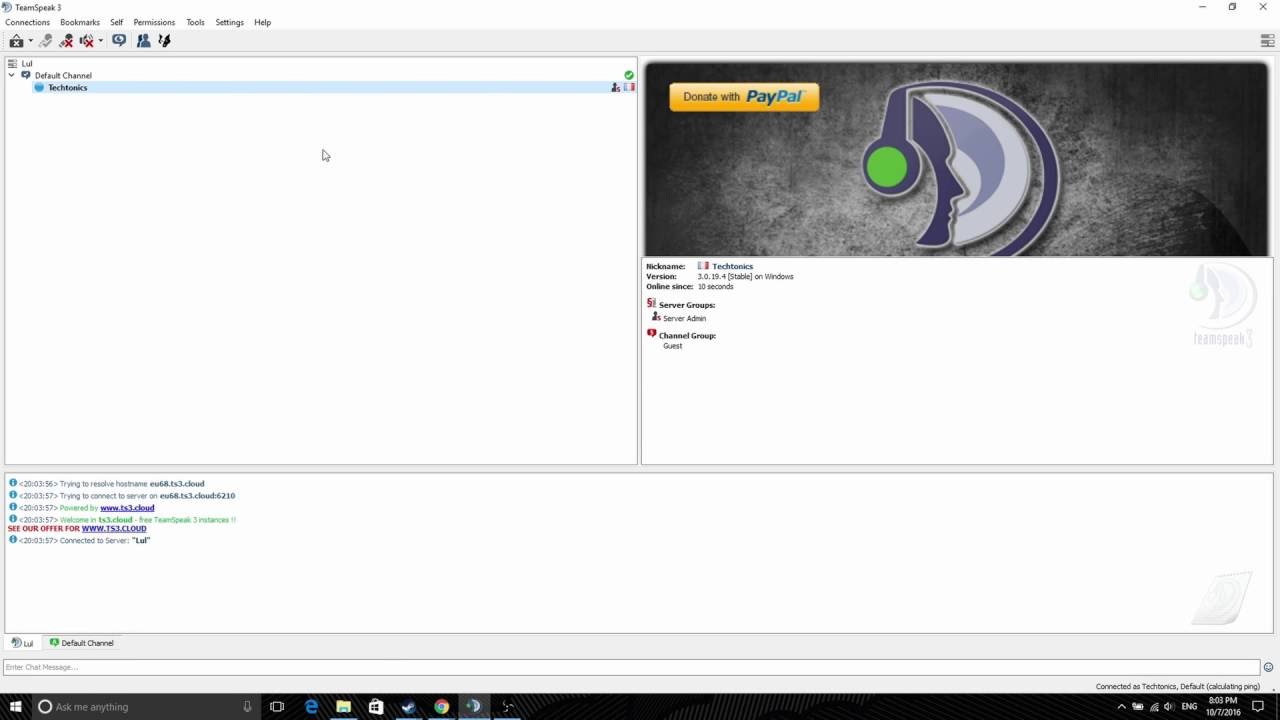Click the flag icon next to Nickname value
Viewport: 1280px width, 720px height.
[703, 266]
